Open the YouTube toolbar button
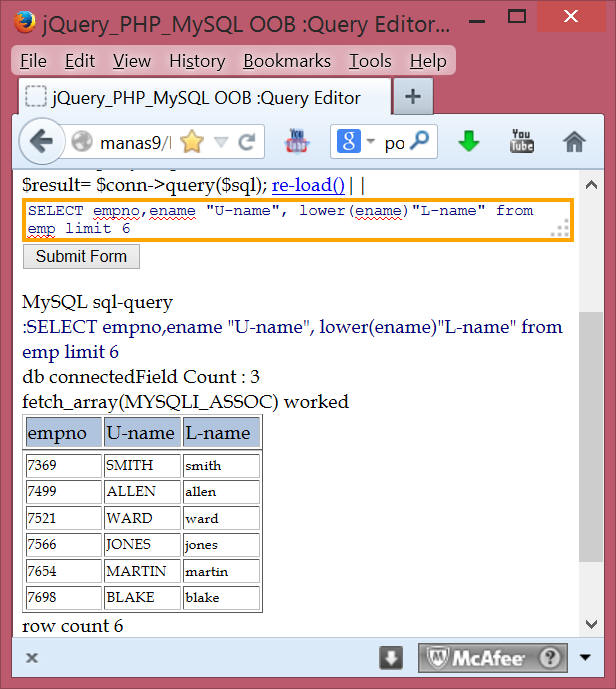 coord(522,141)
